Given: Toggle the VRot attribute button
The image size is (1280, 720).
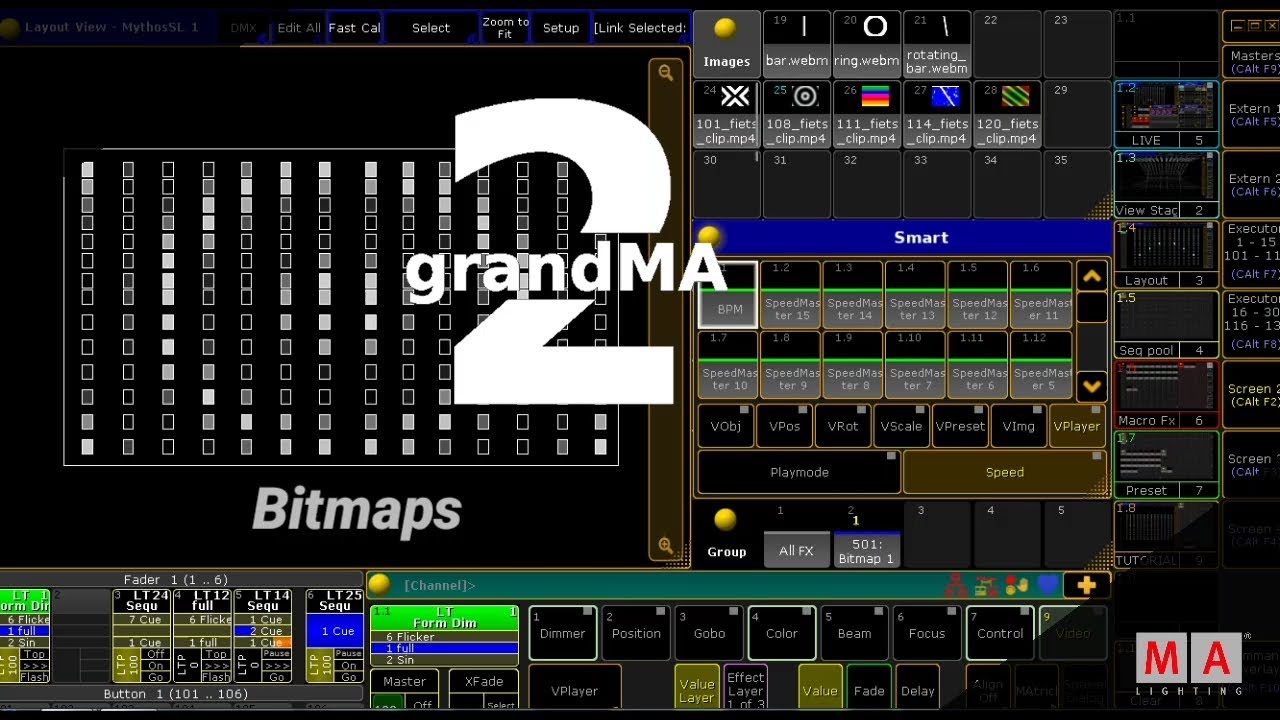Looking at the screenshot, I should coord(843,426).
